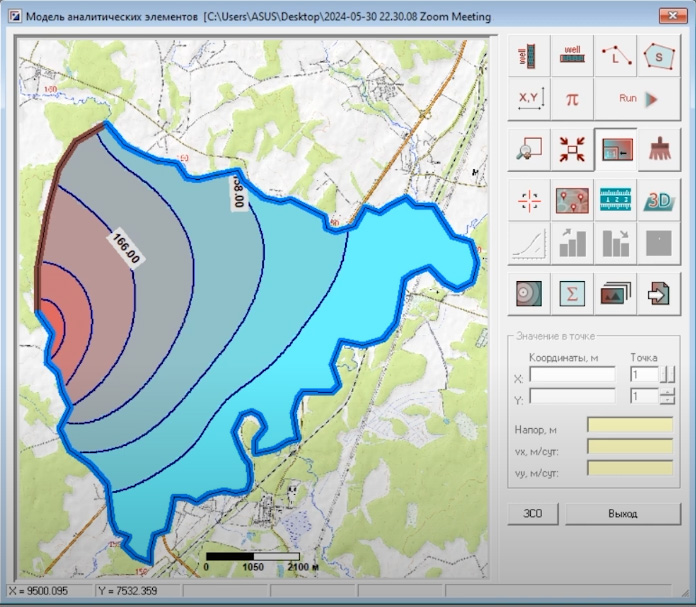Click the 158.00 contour label on map
The height and width of the screenshot is (607, 696).
(x=239, y=194)
